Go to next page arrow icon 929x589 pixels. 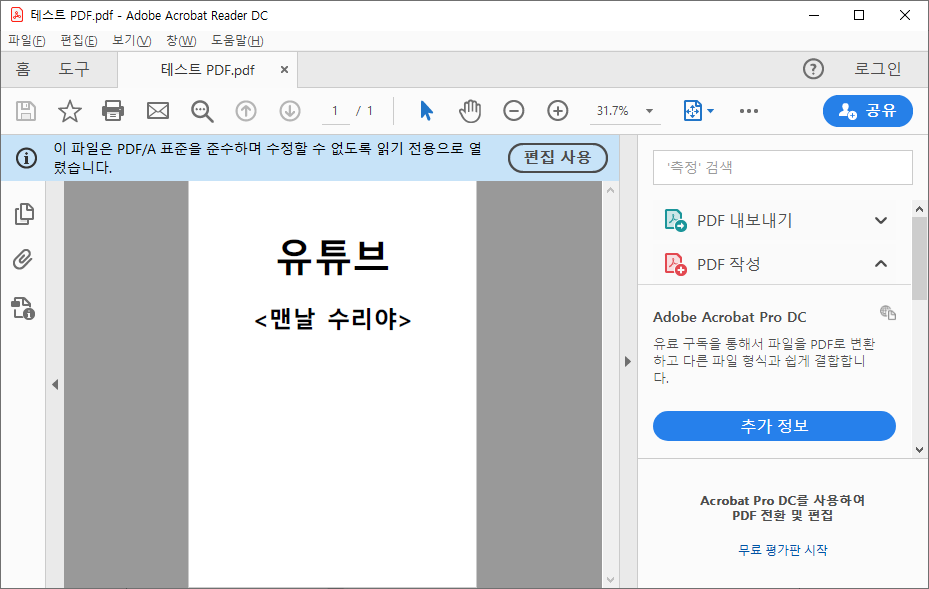(x=290, y=111)
